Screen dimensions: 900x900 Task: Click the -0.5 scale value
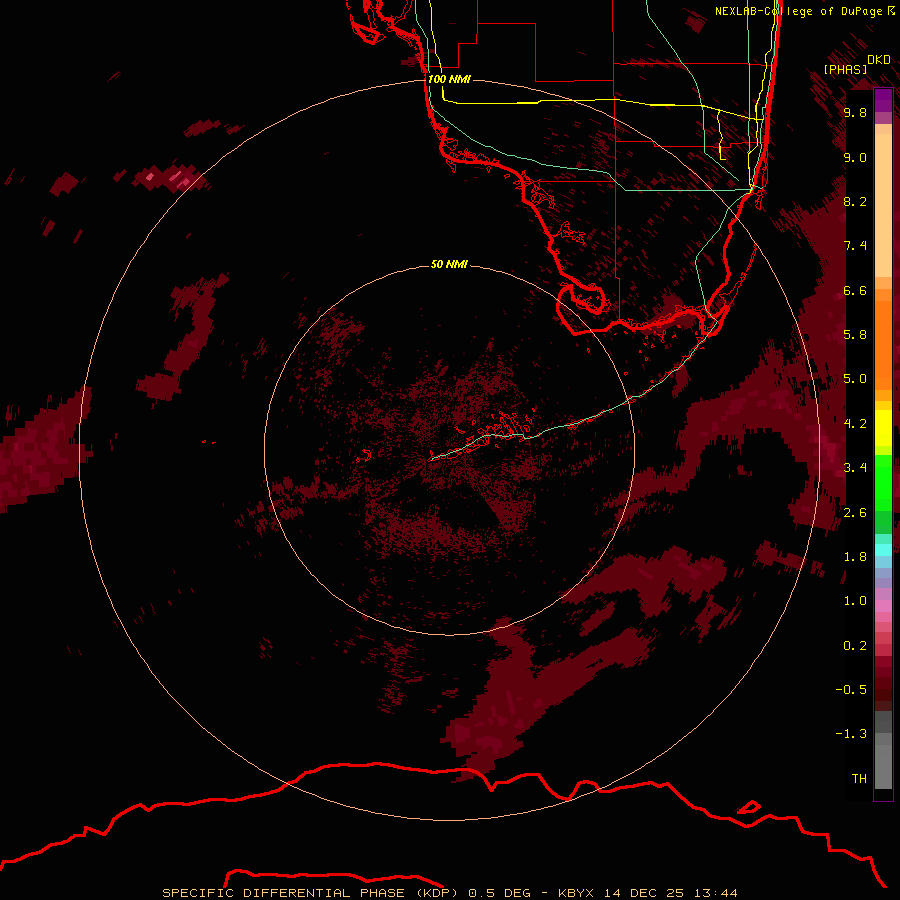click(851, 690)
